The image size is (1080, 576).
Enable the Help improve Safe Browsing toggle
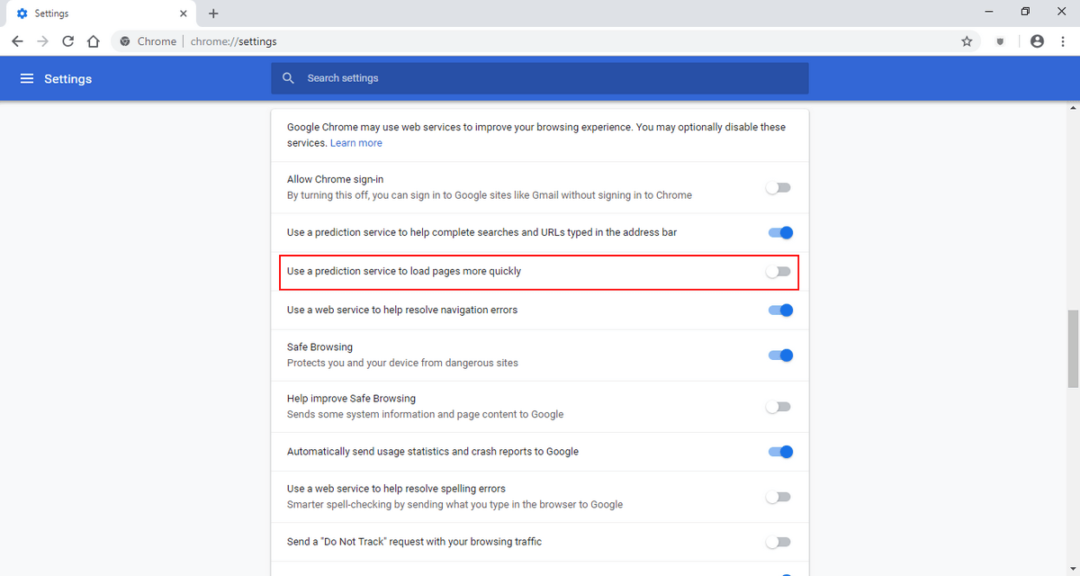coord(778,406)
